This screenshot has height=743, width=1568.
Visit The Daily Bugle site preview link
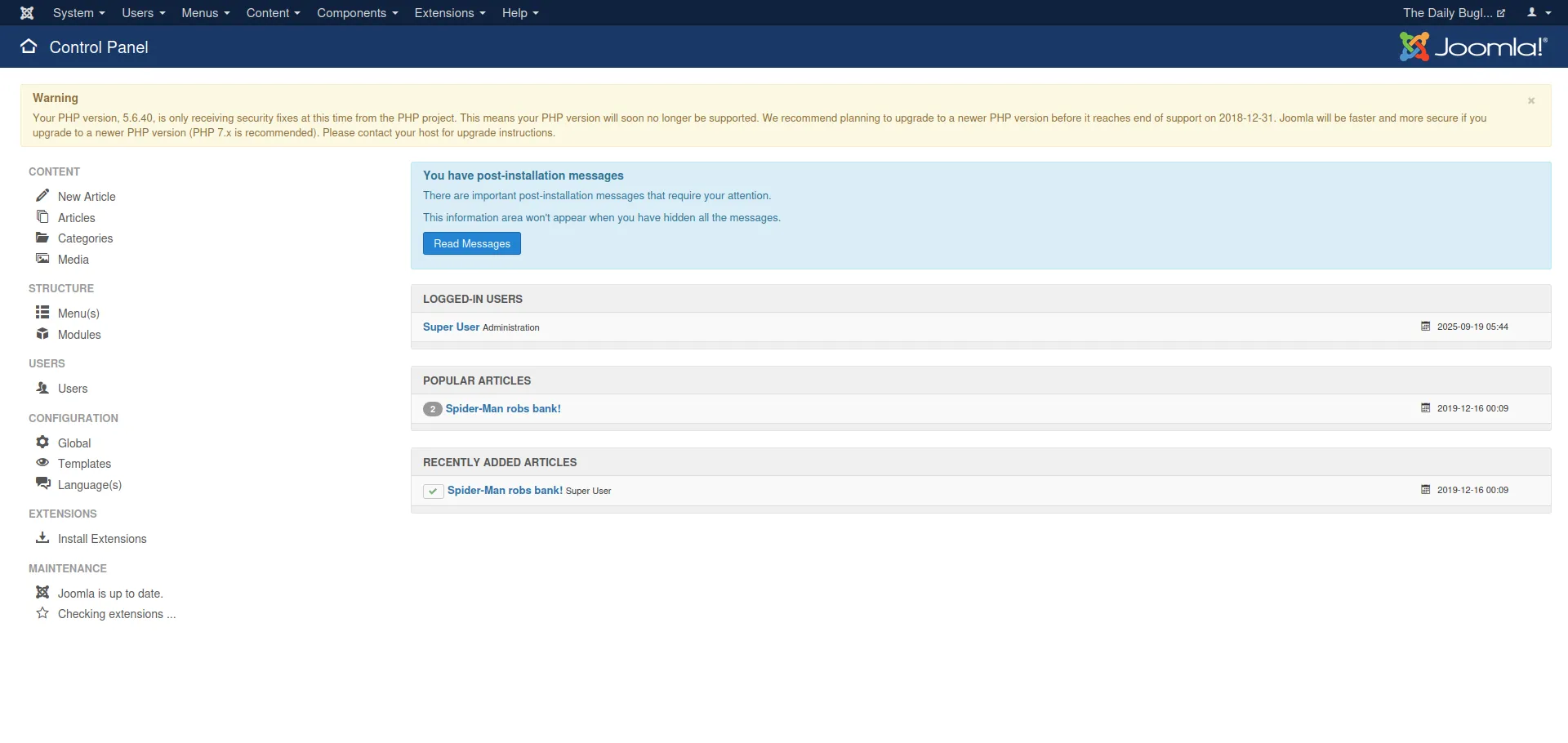[1453, 13]
